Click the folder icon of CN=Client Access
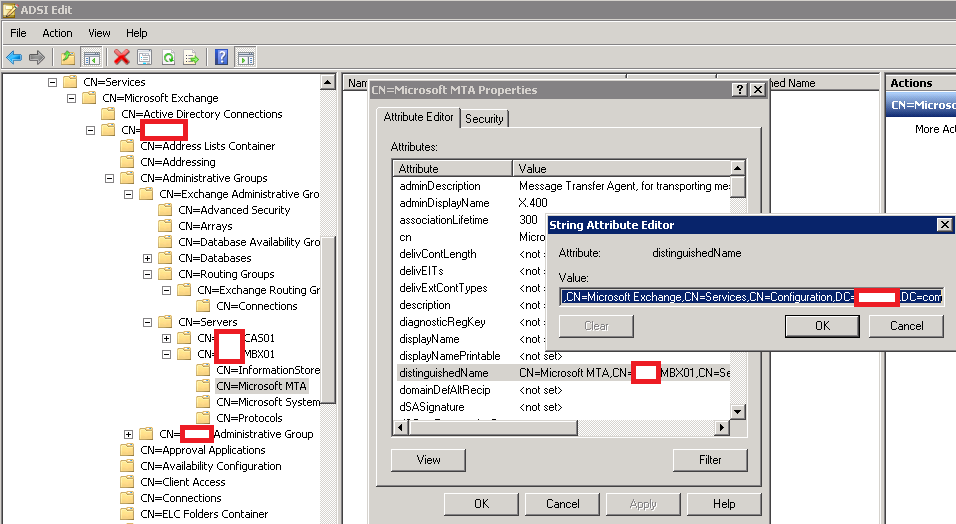 pos(127,482)
